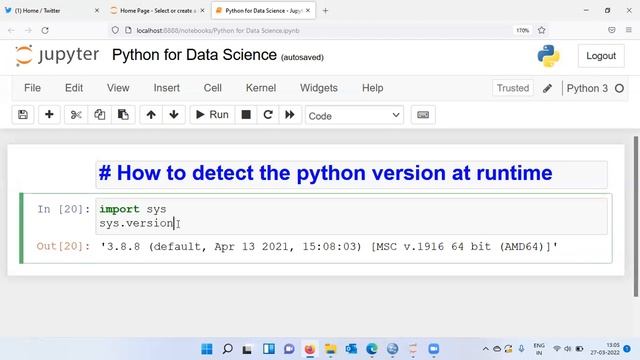
Task: Click the Out[20] version output text
Action: point(329,247)
